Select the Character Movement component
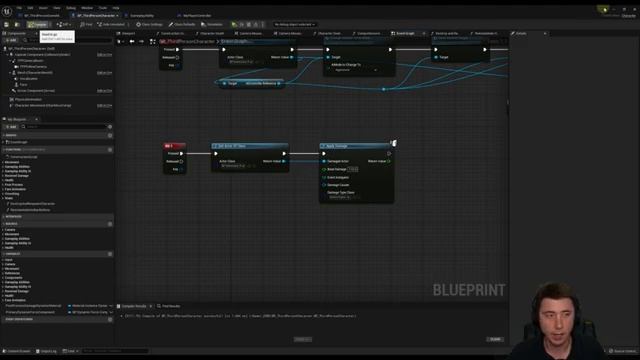 [x=42, y=105]
